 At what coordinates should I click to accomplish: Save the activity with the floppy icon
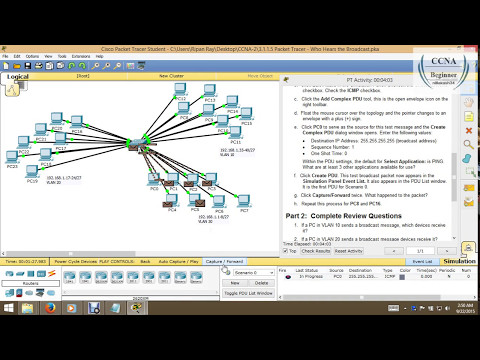coord(28,66)
